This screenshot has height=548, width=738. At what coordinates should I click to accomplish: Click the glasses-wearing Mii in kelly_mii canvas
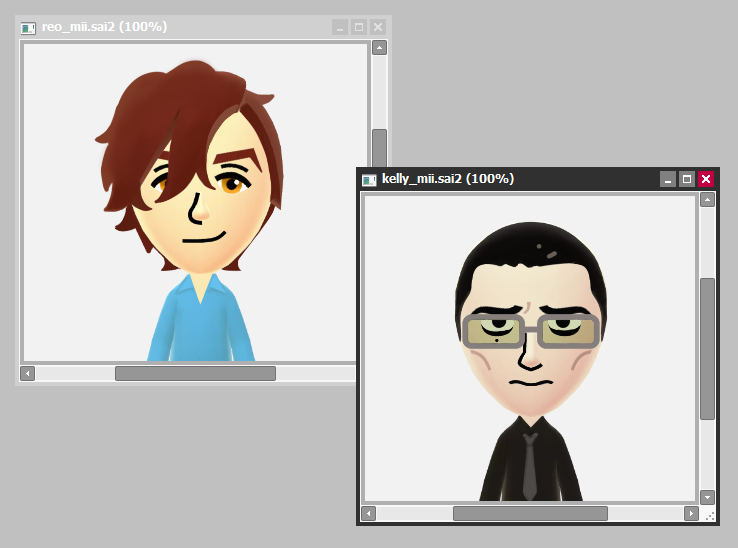(x=531, y=361)
